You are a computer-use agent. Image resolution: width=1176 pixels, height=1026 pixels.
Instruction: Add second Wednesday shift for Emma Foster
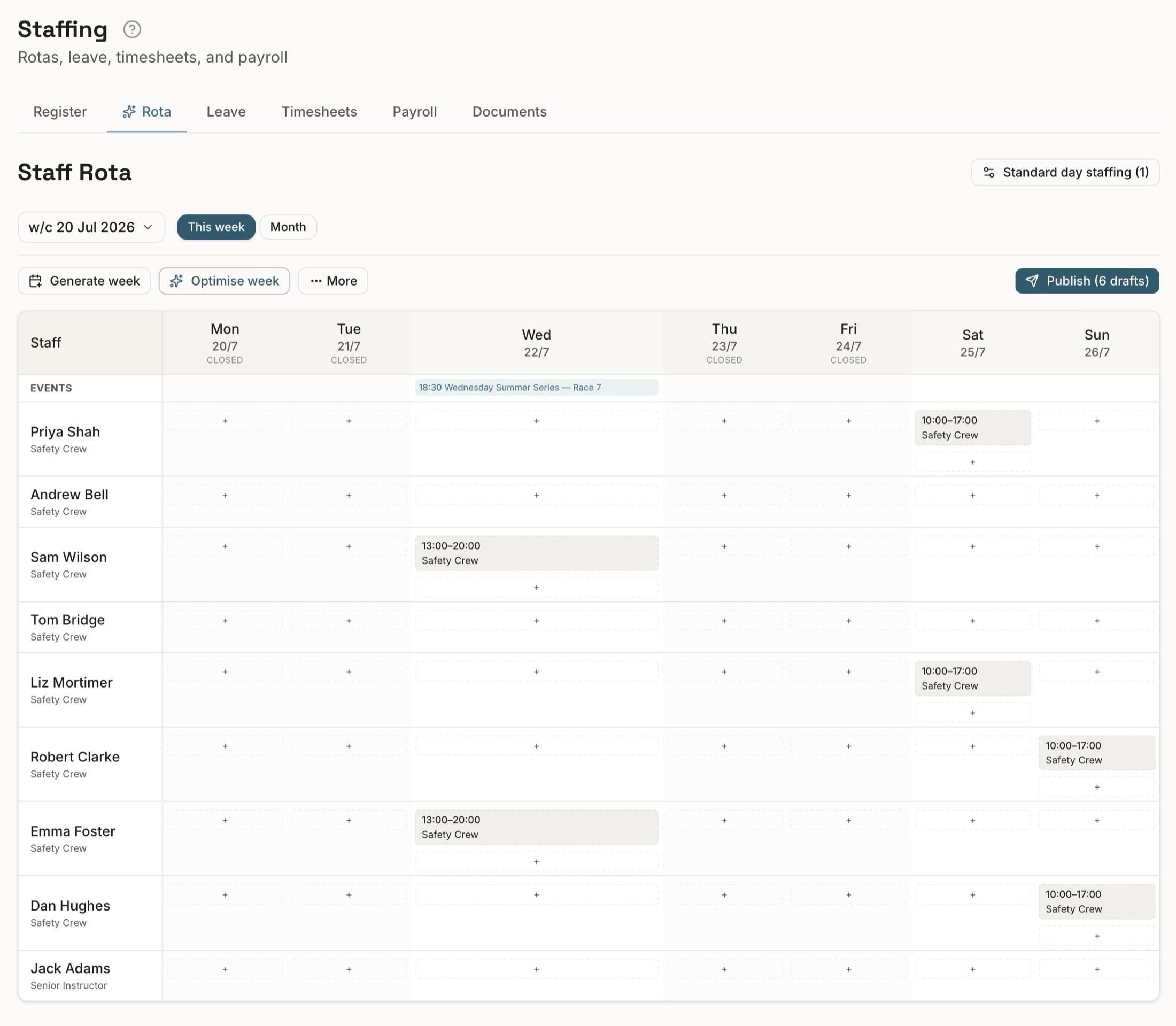[537, 862]
